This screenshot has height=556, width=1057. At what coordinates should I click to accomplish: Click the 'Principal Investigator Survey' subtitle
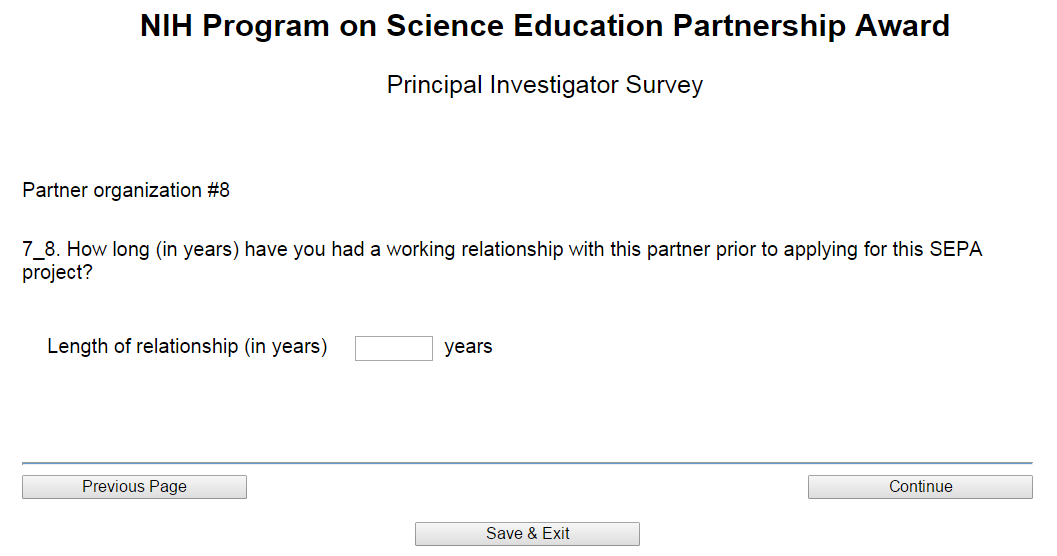coord(544,85)
